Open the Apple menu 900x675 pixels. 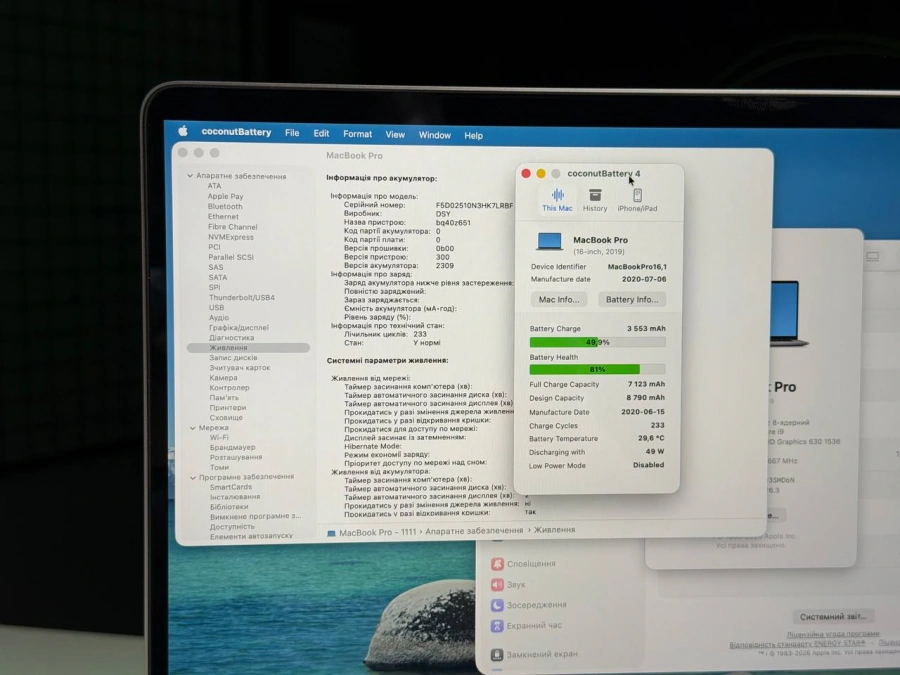tap(183, 131)
